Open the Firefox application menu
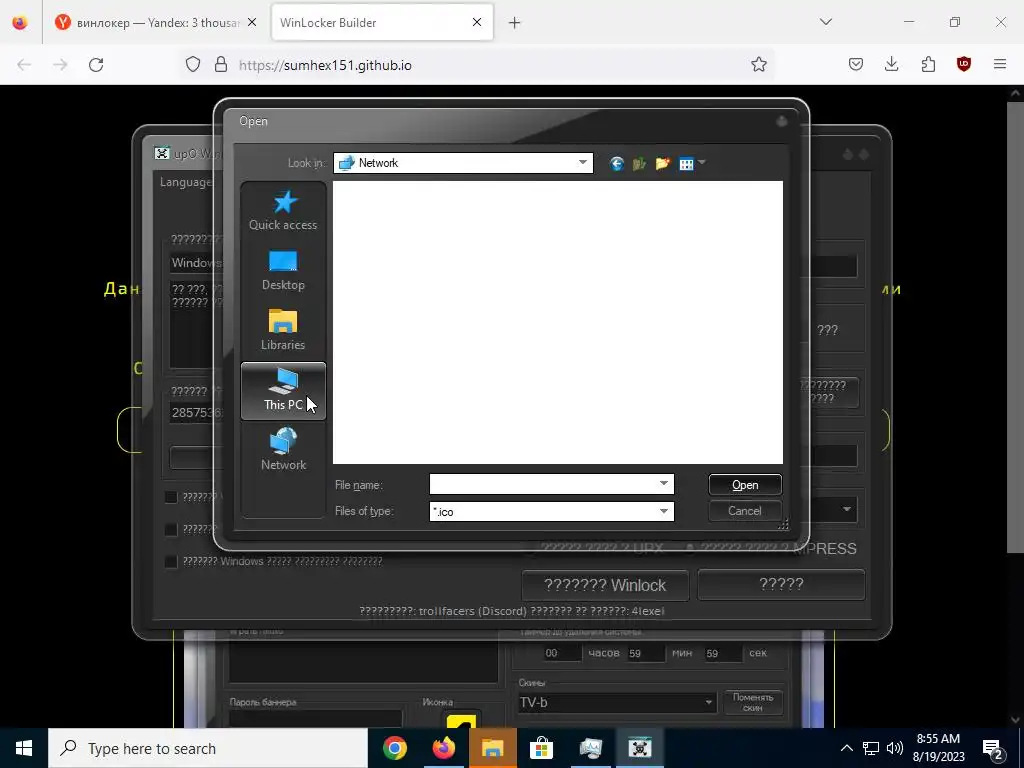1024x768 pixels. pos(1000,65)
